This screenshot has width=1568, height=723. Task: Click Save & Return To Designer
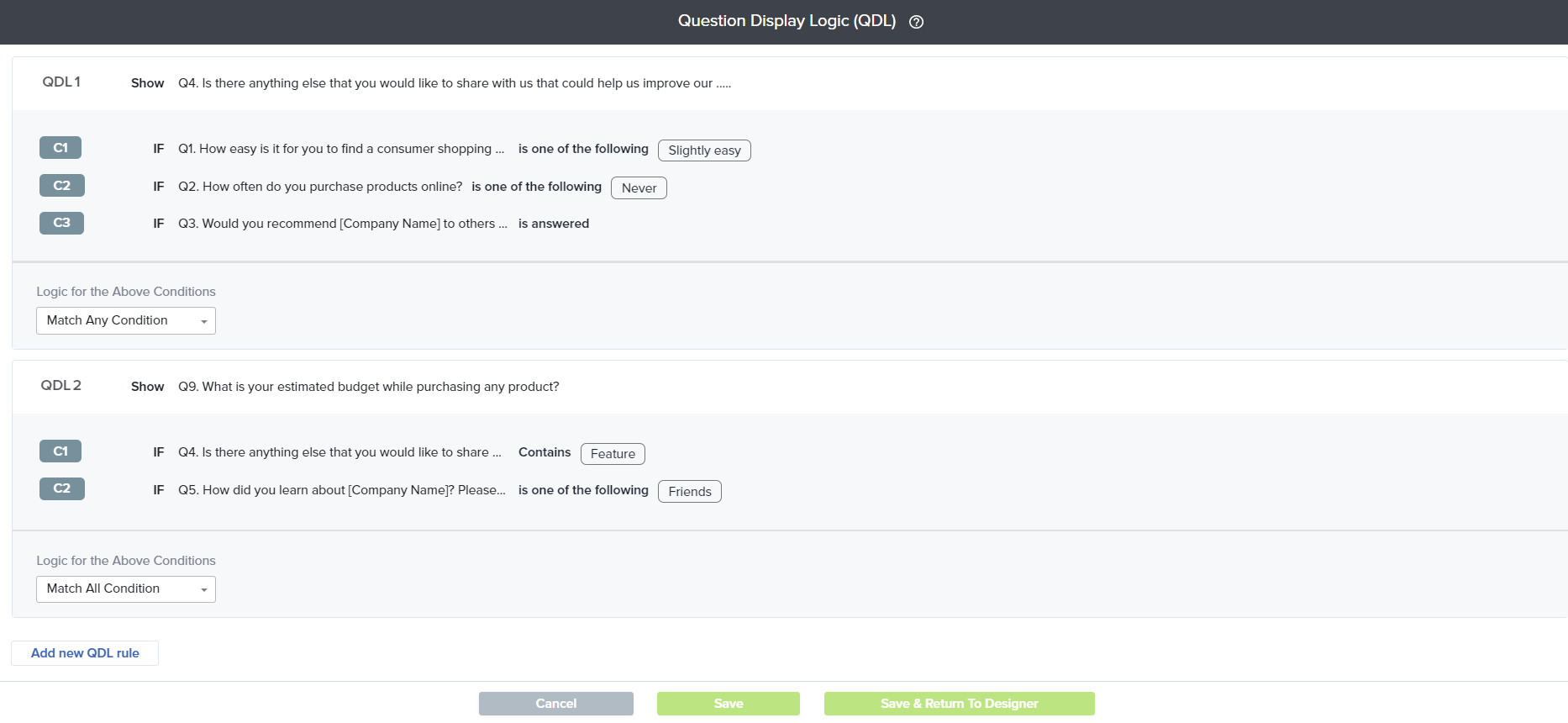point(959,704)
